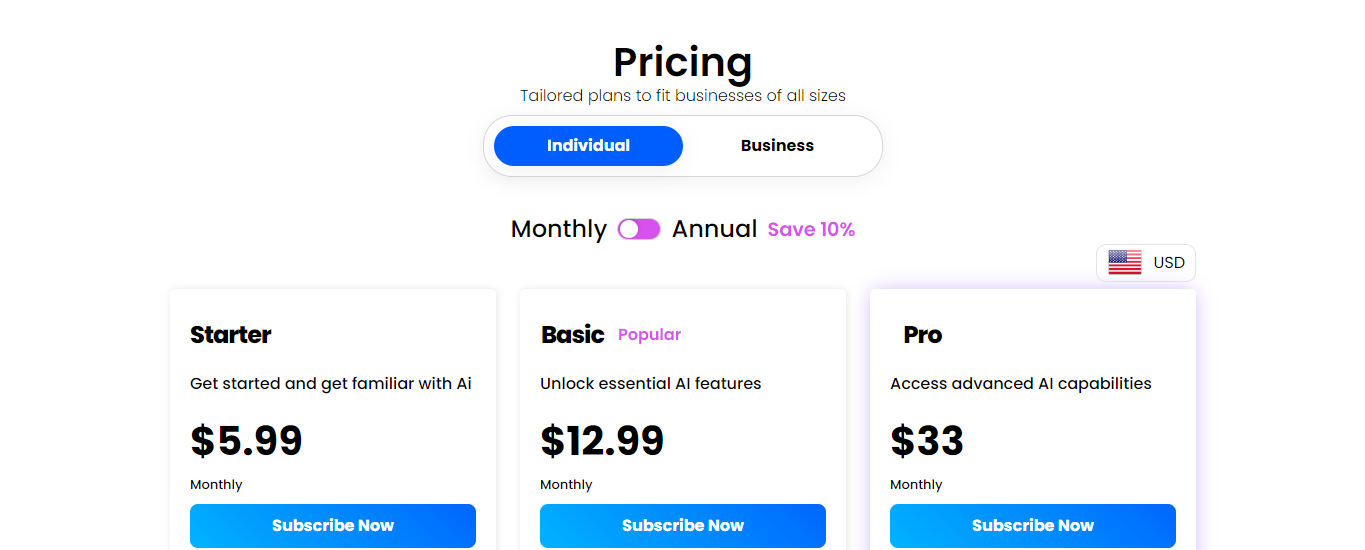Subscribe to the Pro plan

coord(1033,526)
